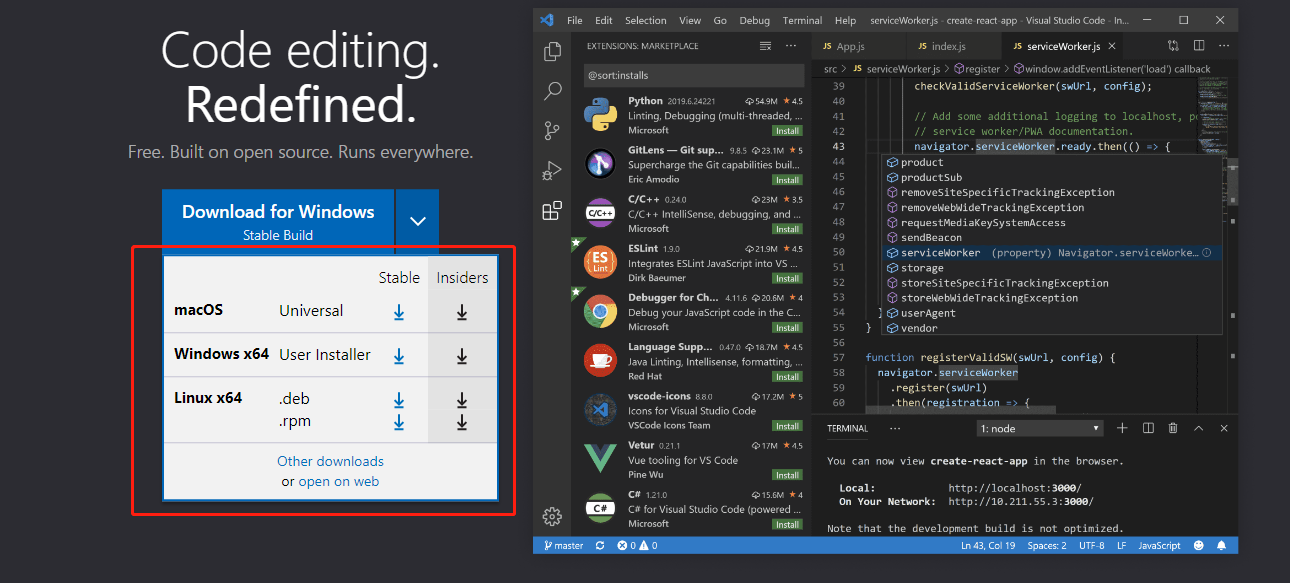Open the editor more actions ellipsis
The height and width of the screenshot is (583, 1290).
[1223, 46]
